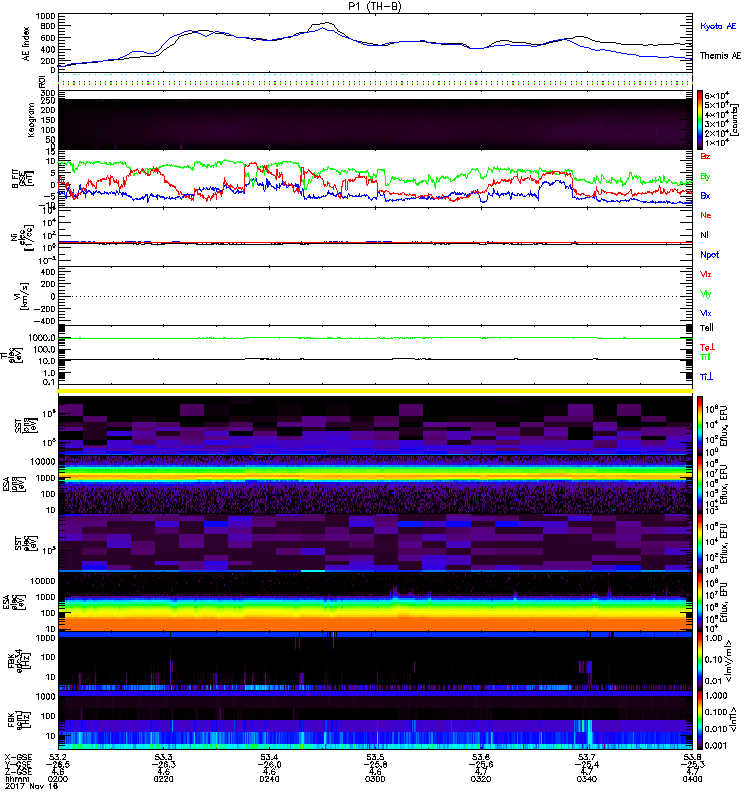Click the 0340 time tick label
This screenshot has height=800, width=750.
click(x=587, y=779)
